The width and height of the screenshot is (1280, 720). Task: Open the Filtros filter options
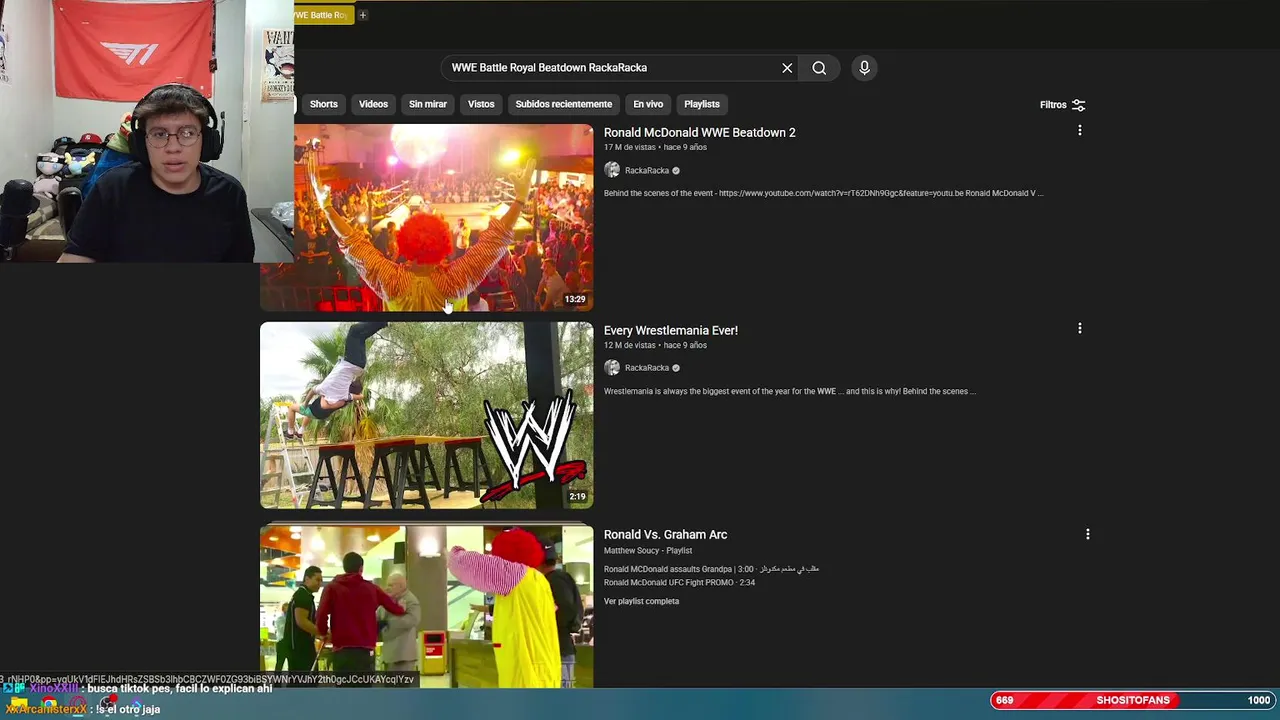click(1062, 105)
